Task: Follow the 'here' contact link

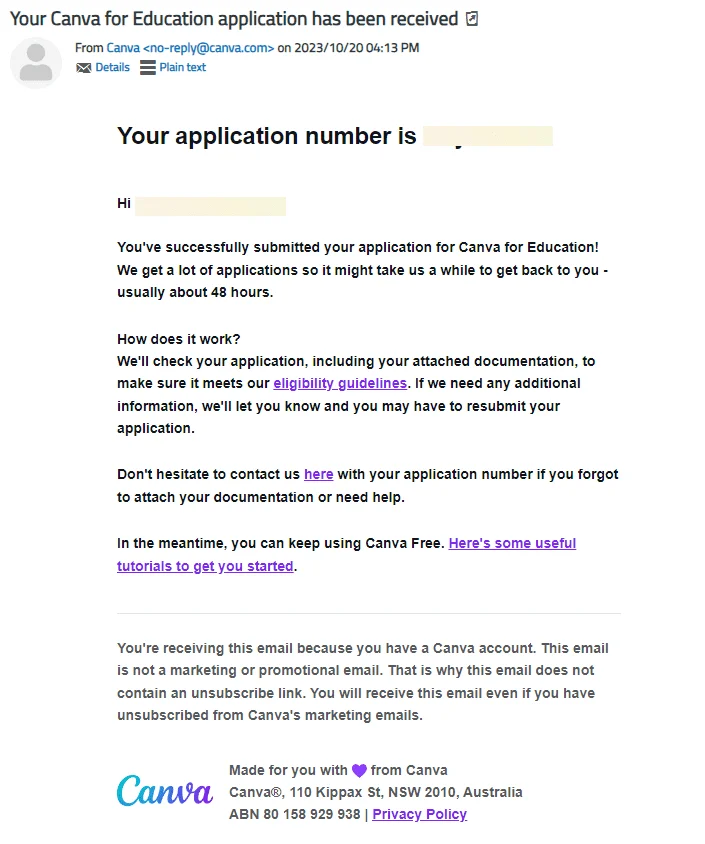Action: [319, 474]
